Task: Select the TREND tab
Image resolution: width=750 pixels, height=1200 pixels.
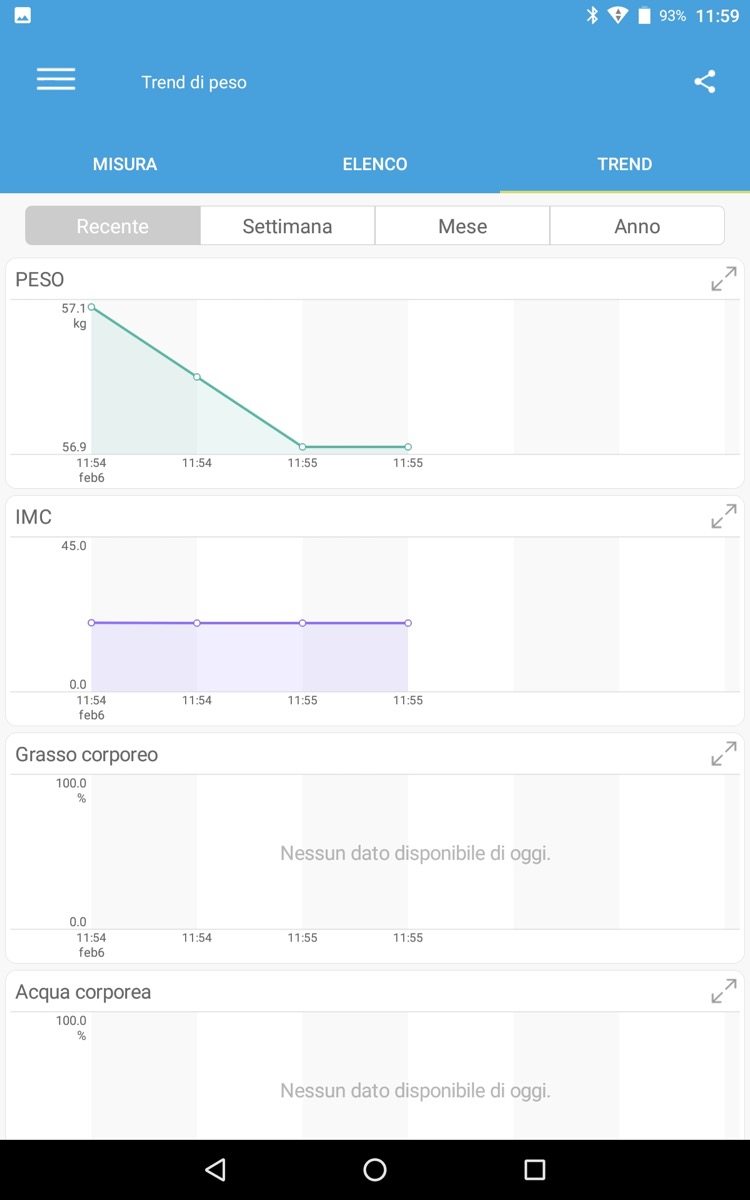Action: 625,164
